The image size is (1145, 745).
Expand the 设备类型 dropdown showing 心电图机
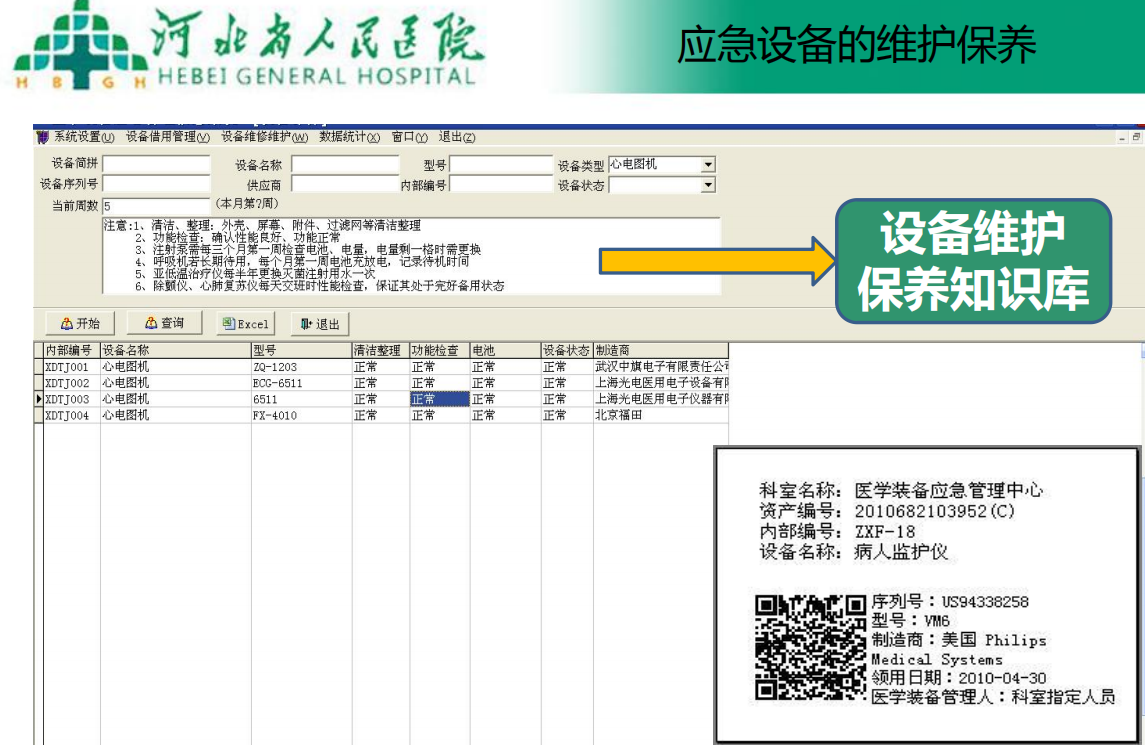pos(708,165)
